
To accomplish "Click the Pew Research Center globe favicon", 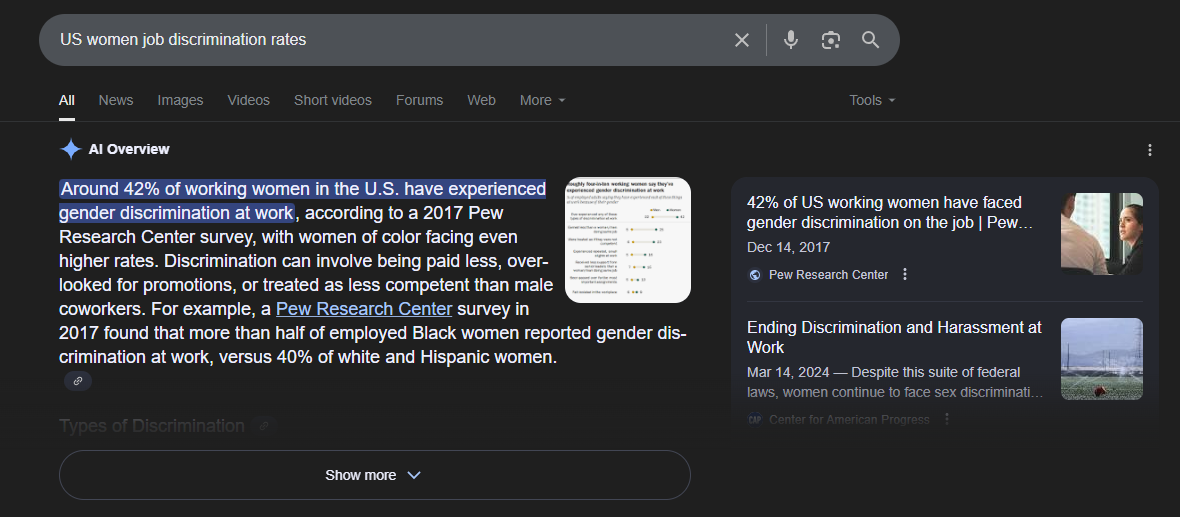I will (755, 275).
